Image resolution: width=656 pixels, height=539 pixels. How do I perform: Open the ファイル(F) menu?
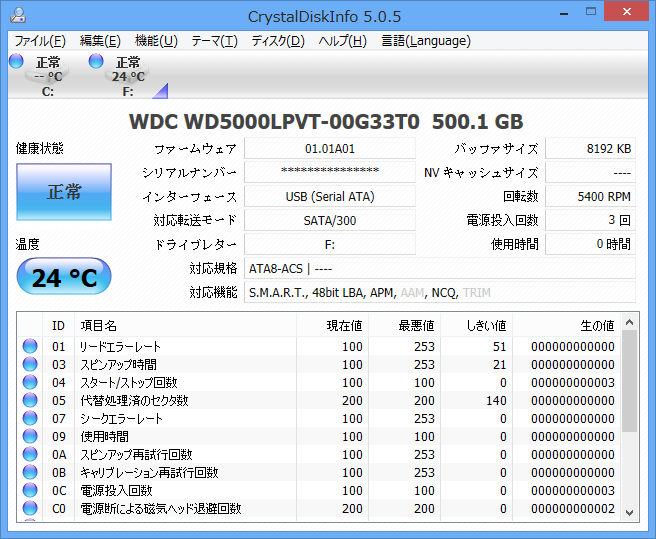[40, 41]
